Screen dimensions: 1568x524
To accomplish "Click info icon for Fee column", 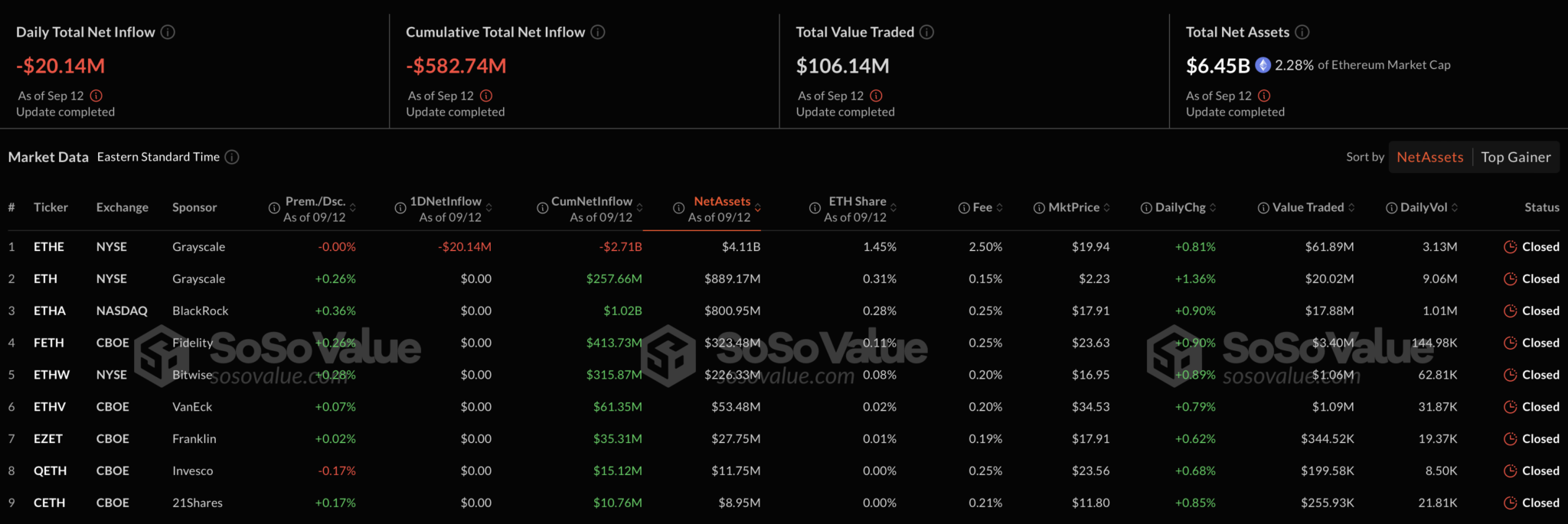I will pyautogui.click(x=964, y=208).
